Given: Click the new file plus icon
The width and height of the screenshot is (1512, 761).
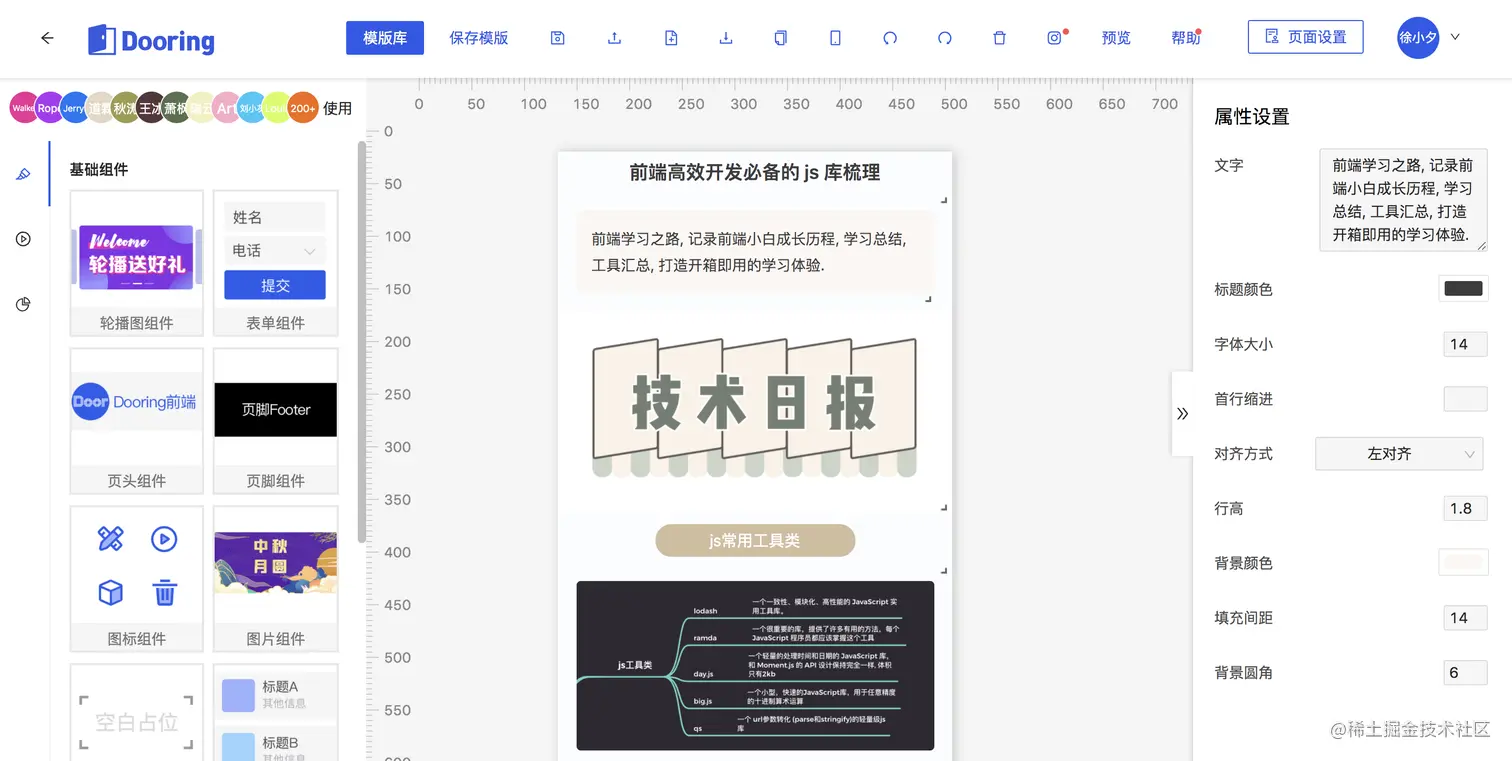Looking at the screenshot, I should [x=671, y=38].
